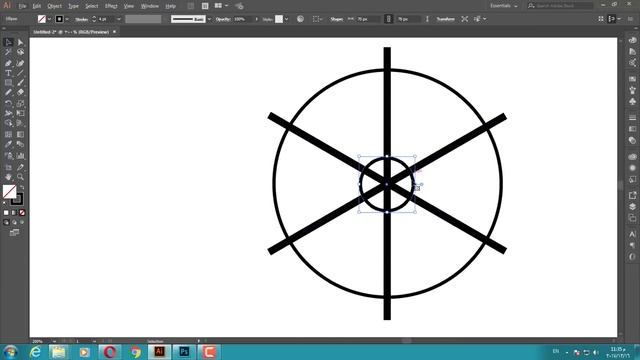The image size is (640, 360).
Task: Select the Eraser tool
Action: [x=20, y=93]
